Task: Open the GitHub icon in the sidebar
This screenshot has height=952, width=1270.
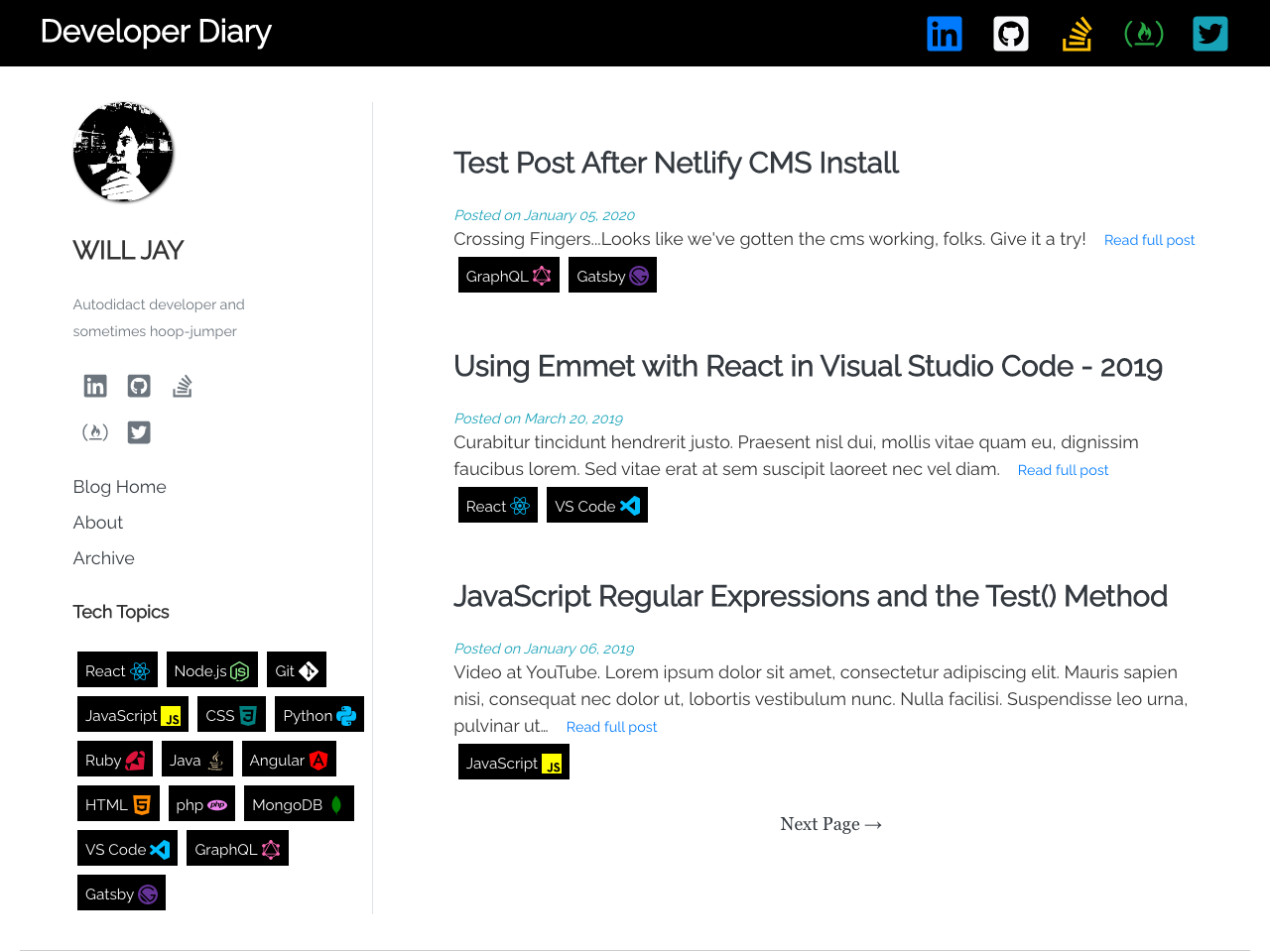Action: click(138, 386)
